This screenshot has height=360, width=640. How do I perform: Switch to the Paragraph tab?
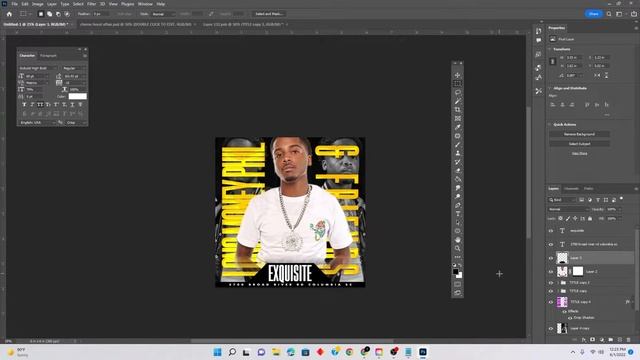[x=48, y=56]
